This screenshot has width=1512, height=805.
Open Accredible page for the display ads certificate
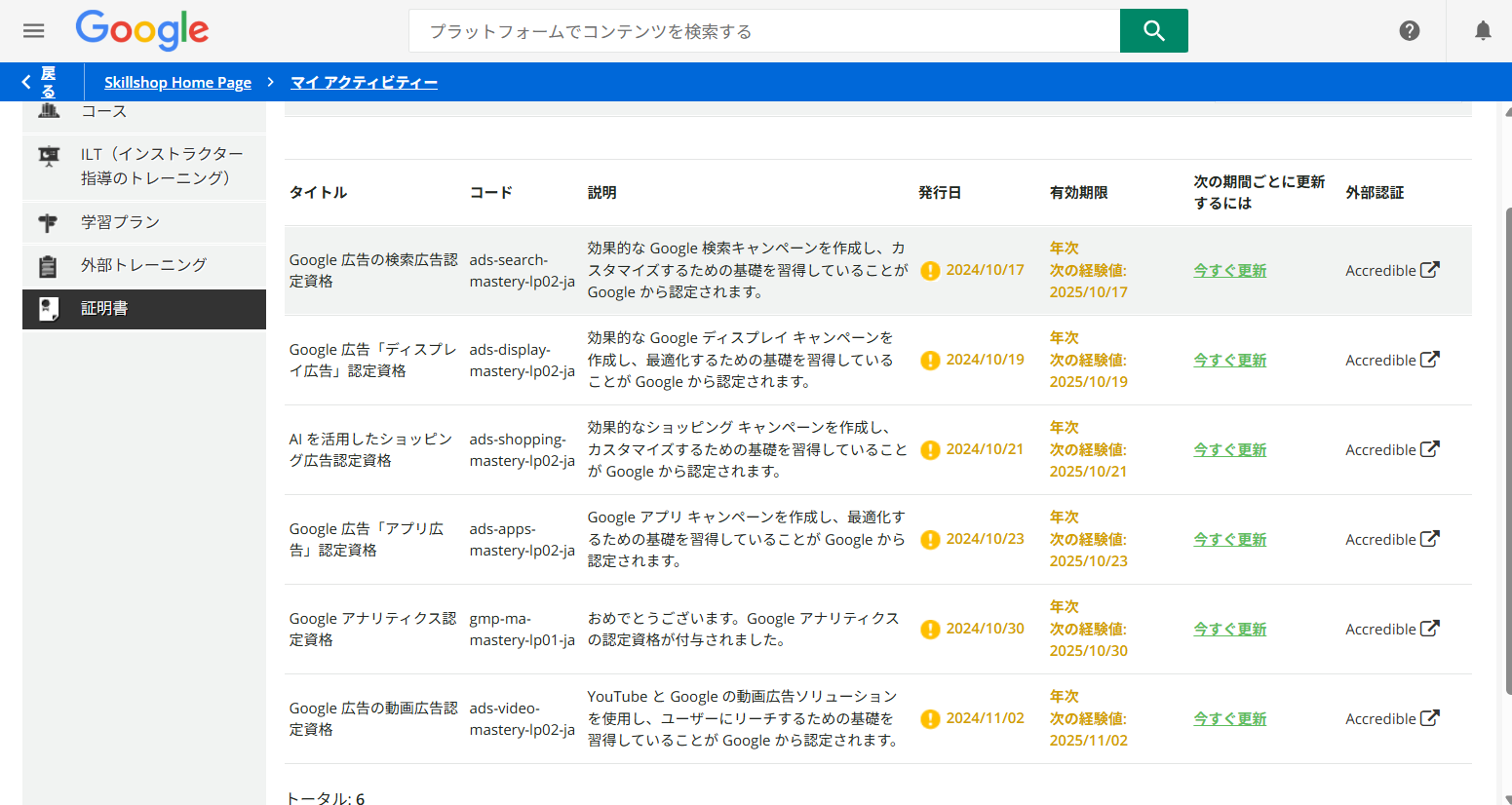(x=1392, y=360)
